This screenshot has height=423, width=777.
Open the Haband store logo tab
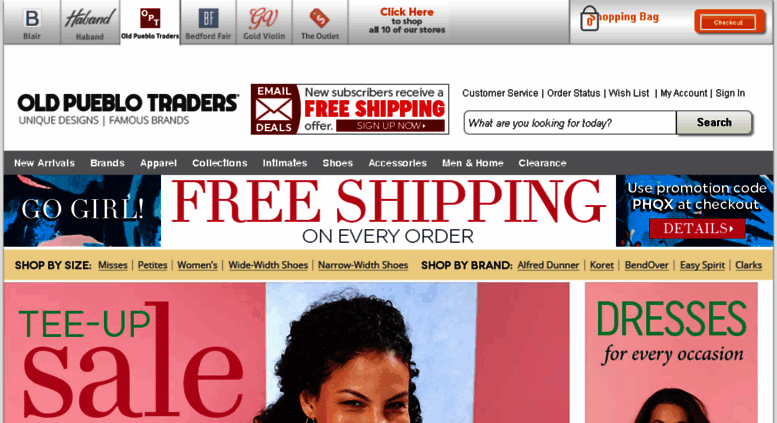pyautogui.click(x=90, y=18)
